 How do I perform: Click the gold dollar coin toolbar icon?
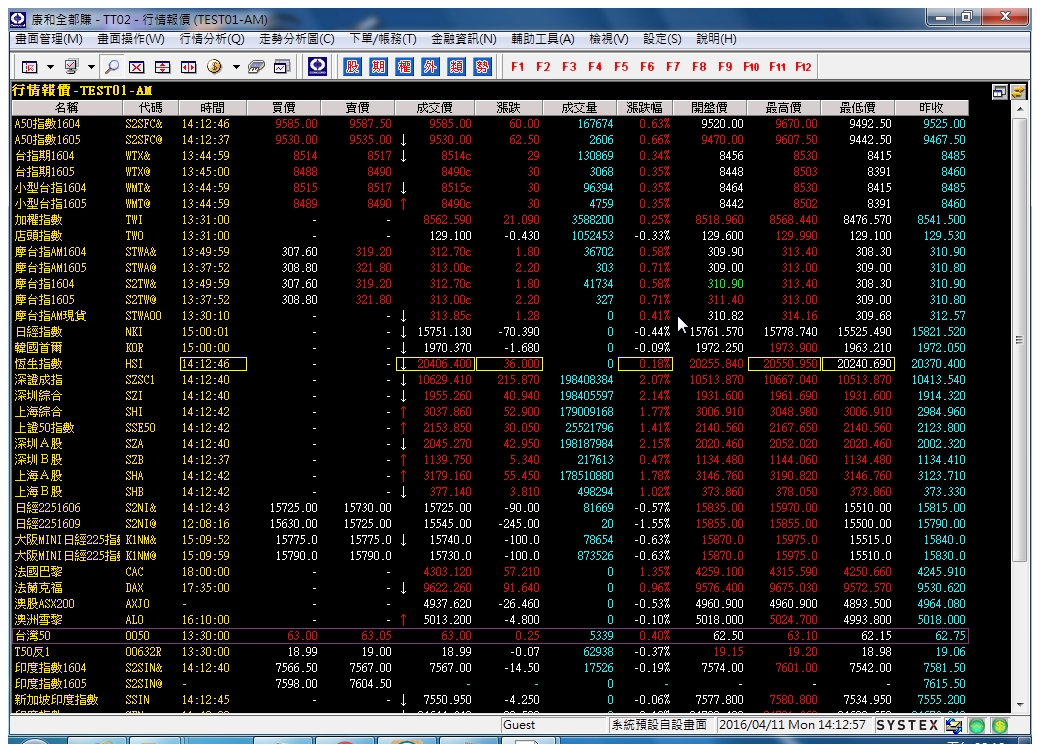pyautogui.click(x=214, y=66)
